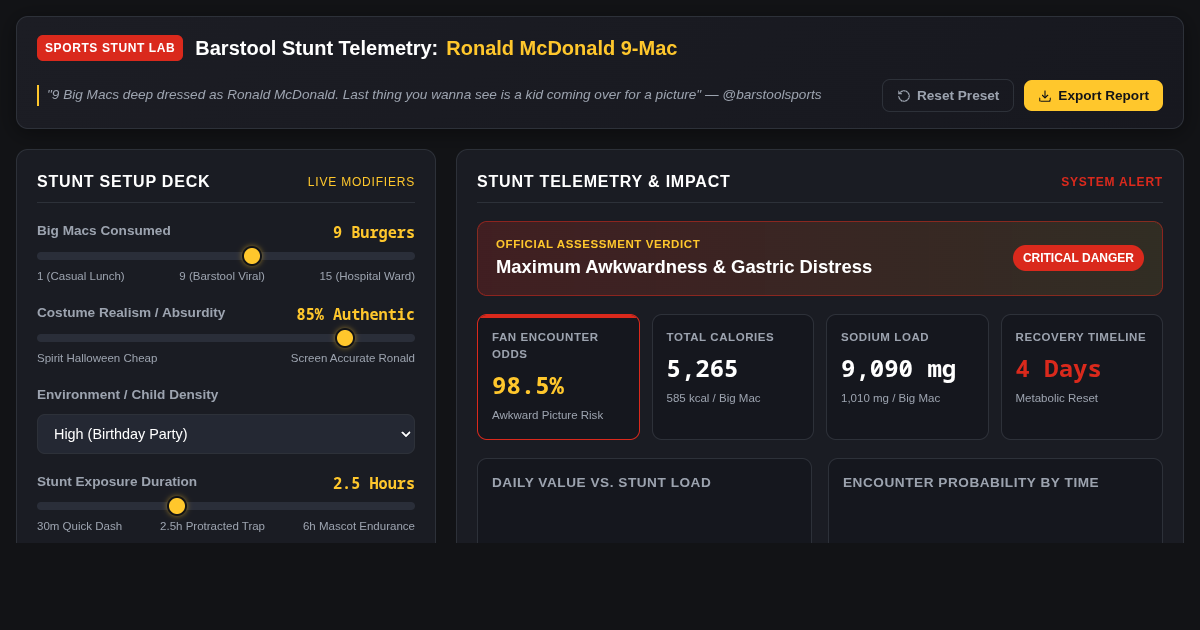Click the 'Barstool Stunt Telemetry:' heading text
Viewport: 1200px width, 630px height.
pos(317,48)
